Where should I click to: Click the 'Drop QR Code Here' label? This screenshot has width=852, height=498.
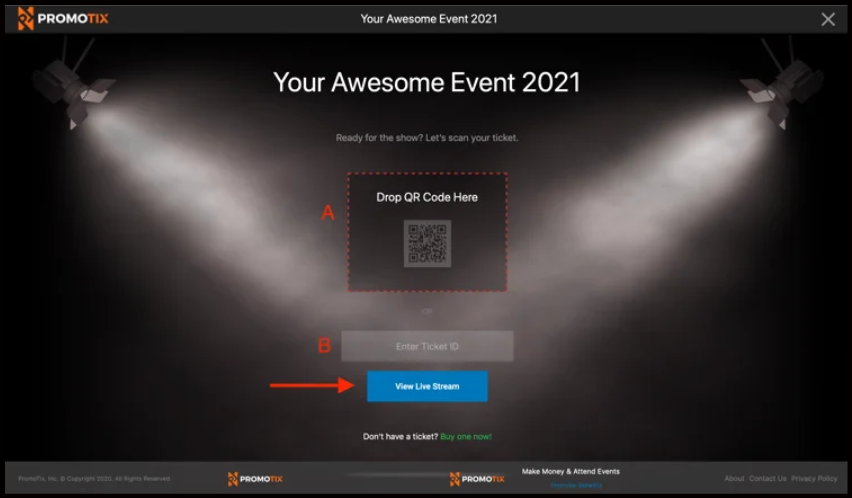427,197
